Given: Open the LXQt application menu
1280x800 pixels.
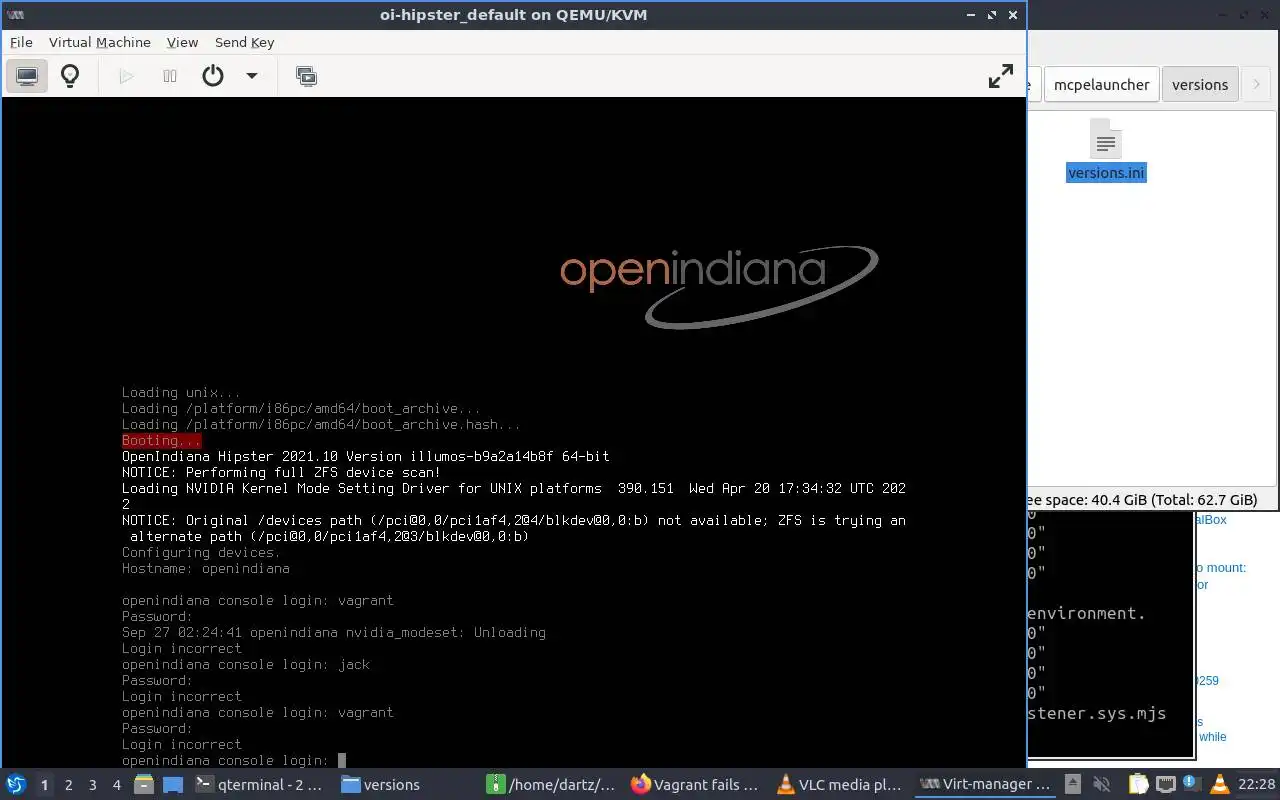Looking at the screenshot, I should [x=16, y=785].
